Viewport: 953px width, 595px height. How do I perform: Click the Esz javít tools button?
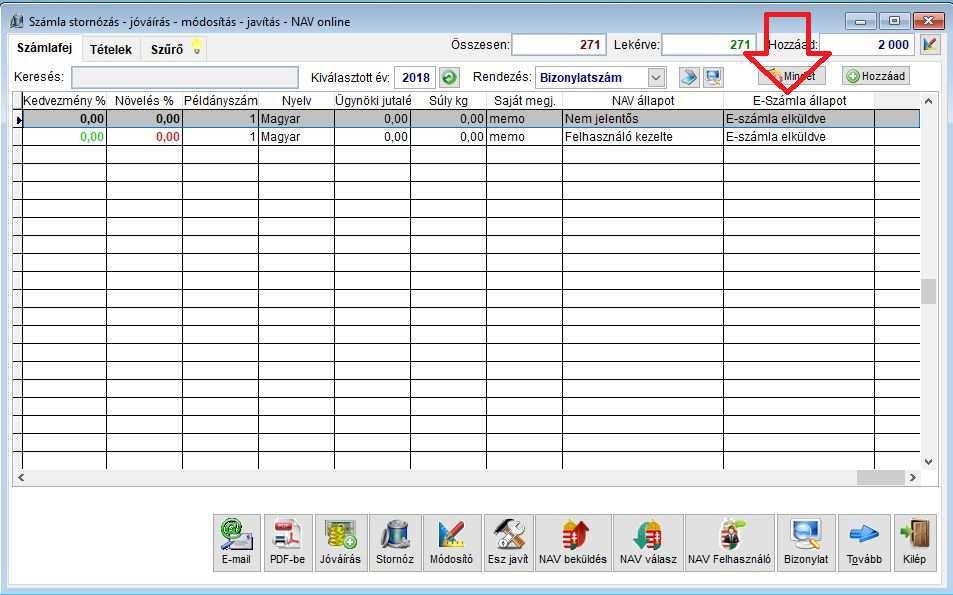point(508,543)
